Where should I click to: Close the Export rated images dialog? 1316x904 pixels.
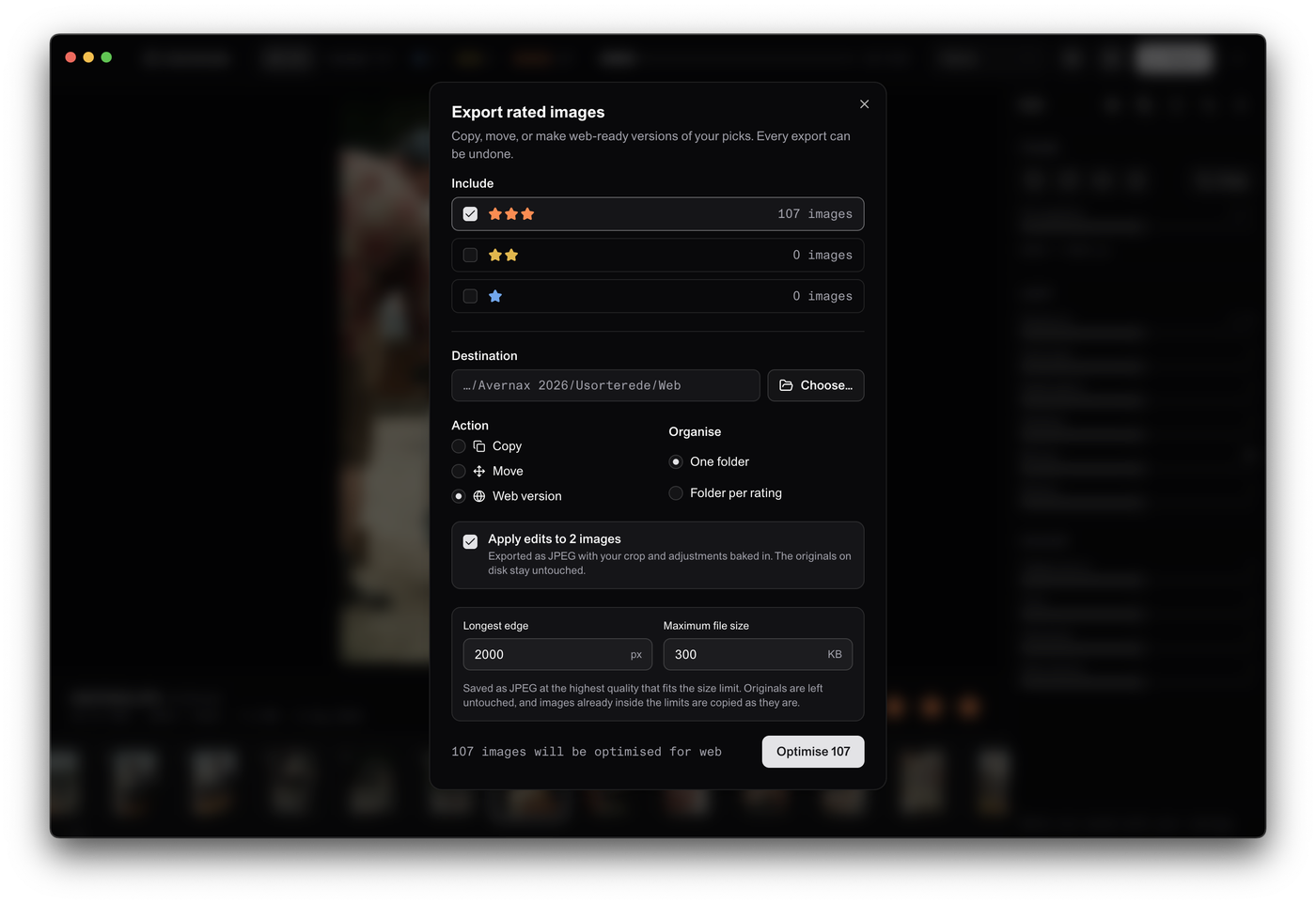point(864,104)
